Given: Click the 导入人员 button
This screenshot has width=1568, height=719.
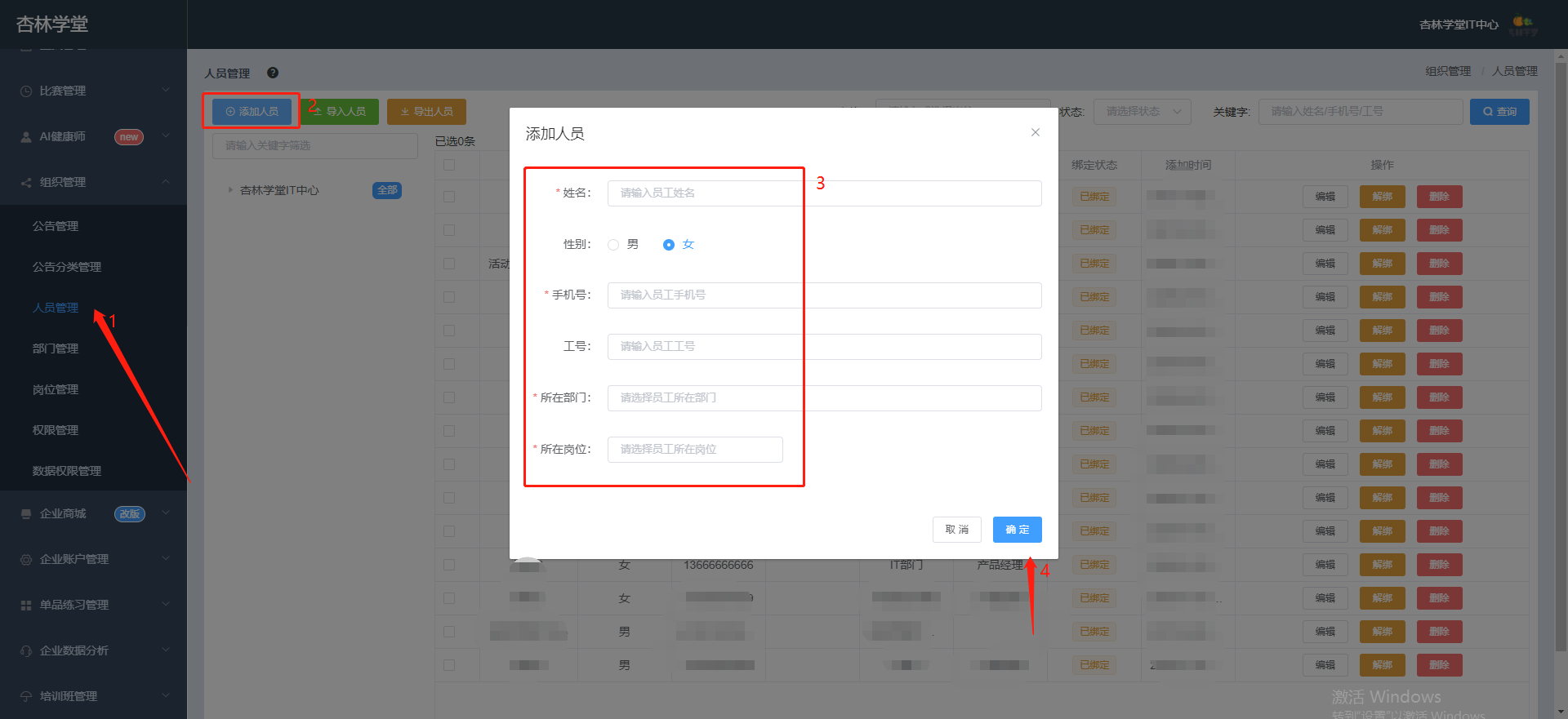Looking at the screenshot, I should click(x=340, y=112).
